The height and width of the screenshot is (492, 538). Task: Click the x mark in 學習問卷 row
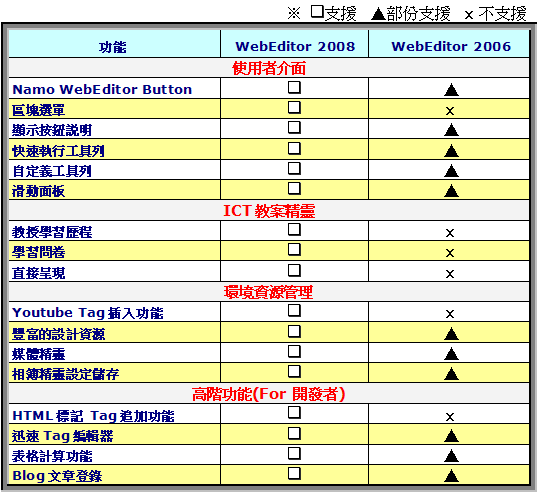click(450, 253)
